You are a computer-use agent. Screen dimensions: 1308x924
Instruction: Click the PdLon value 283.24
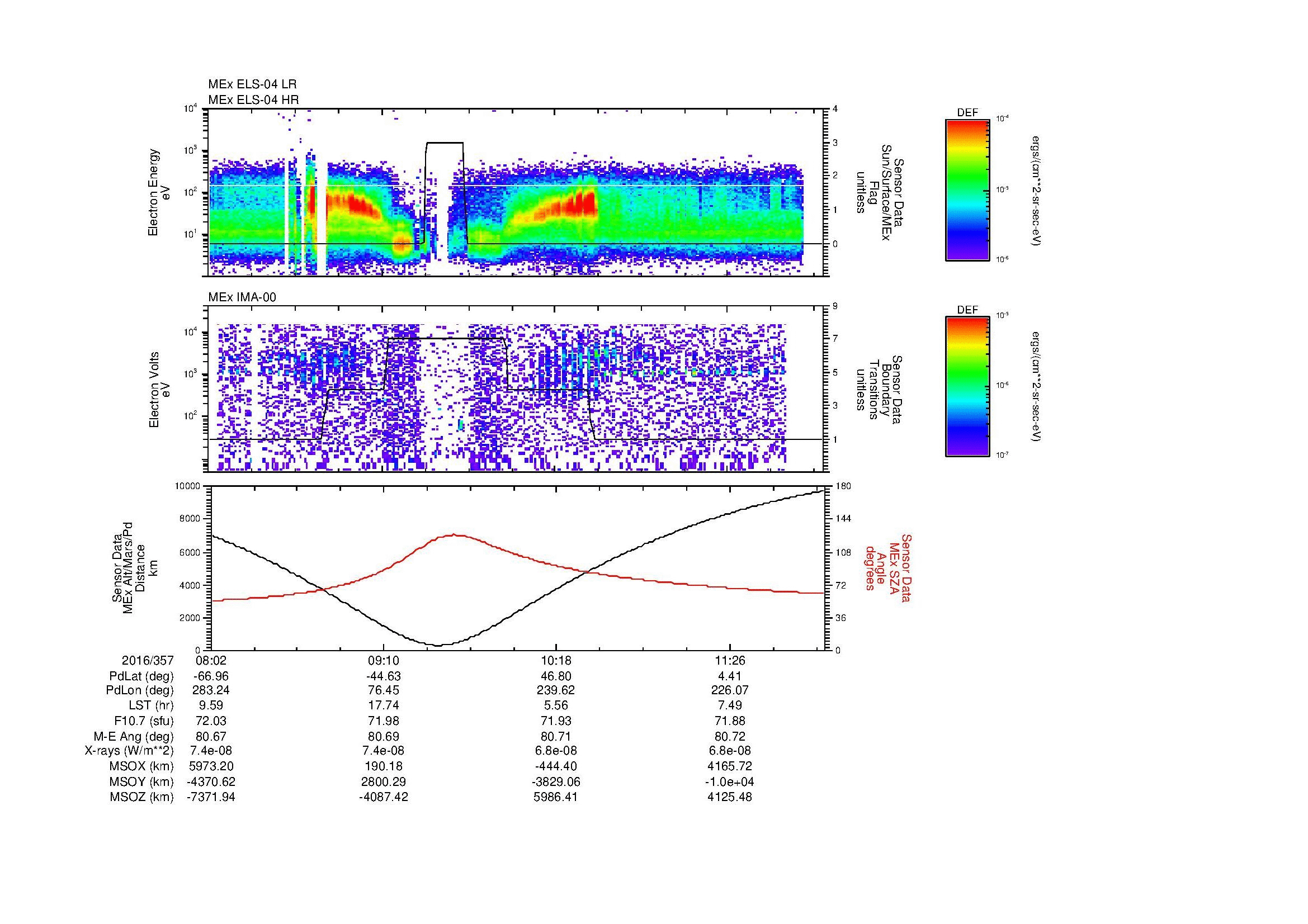click(211, 690)
